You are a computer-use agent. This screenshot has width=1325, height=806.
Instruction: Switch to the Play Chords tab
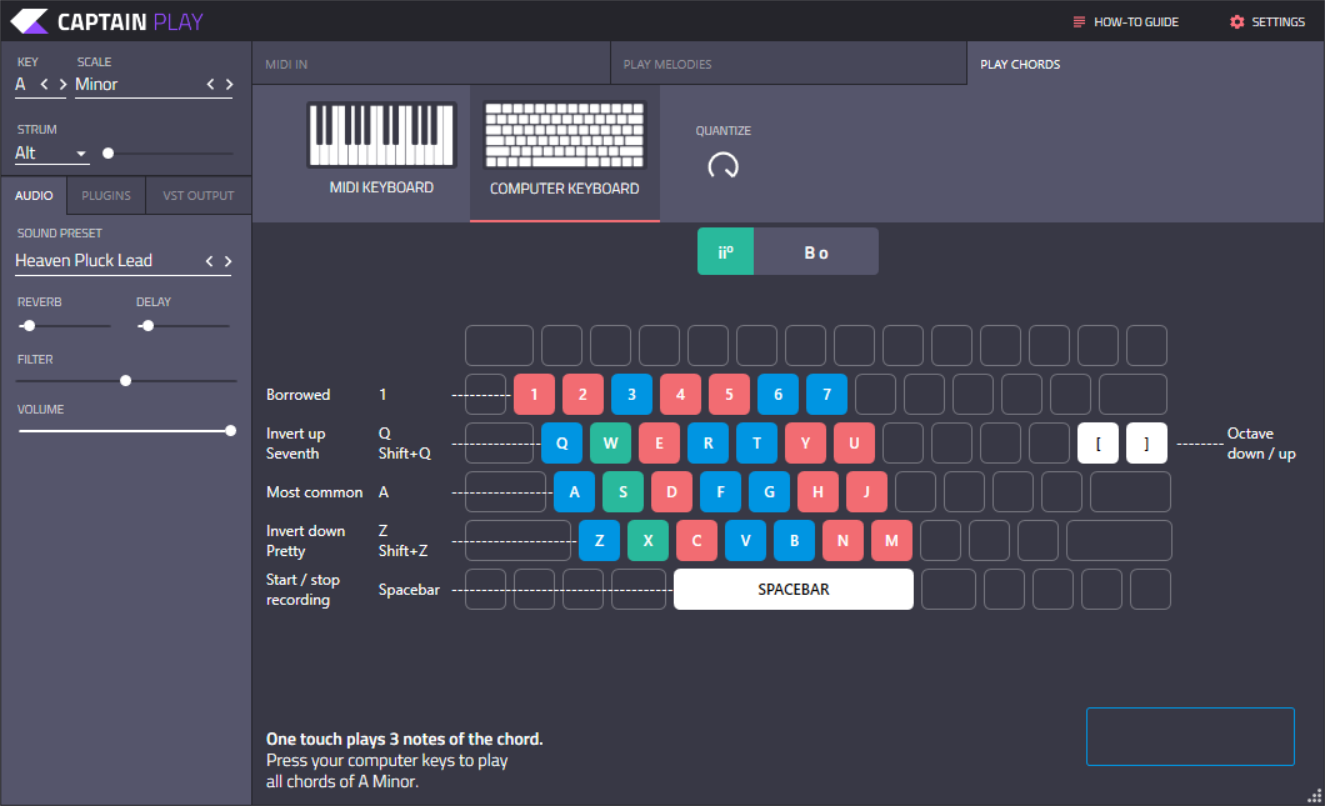(x=1145, y=64)
